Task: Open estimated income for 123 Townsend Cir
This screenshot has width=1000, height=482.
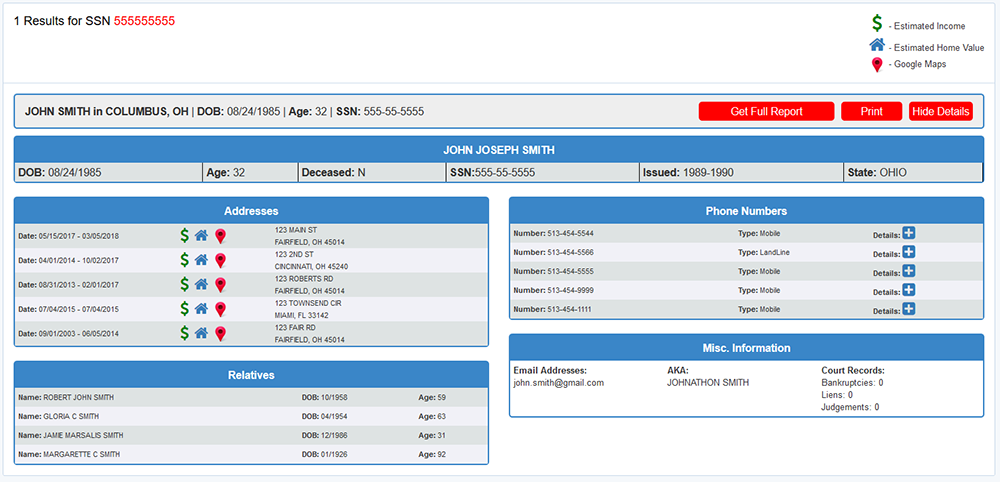Action: click(x=184, y=309)
